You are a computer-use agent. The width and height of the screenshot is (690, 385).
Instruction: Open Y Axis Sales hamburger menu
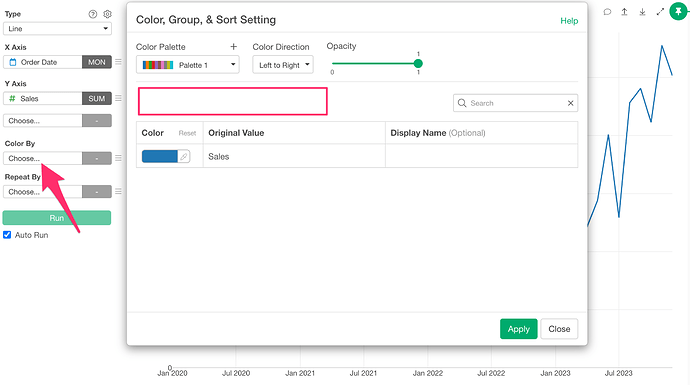[x=118, y=99]
